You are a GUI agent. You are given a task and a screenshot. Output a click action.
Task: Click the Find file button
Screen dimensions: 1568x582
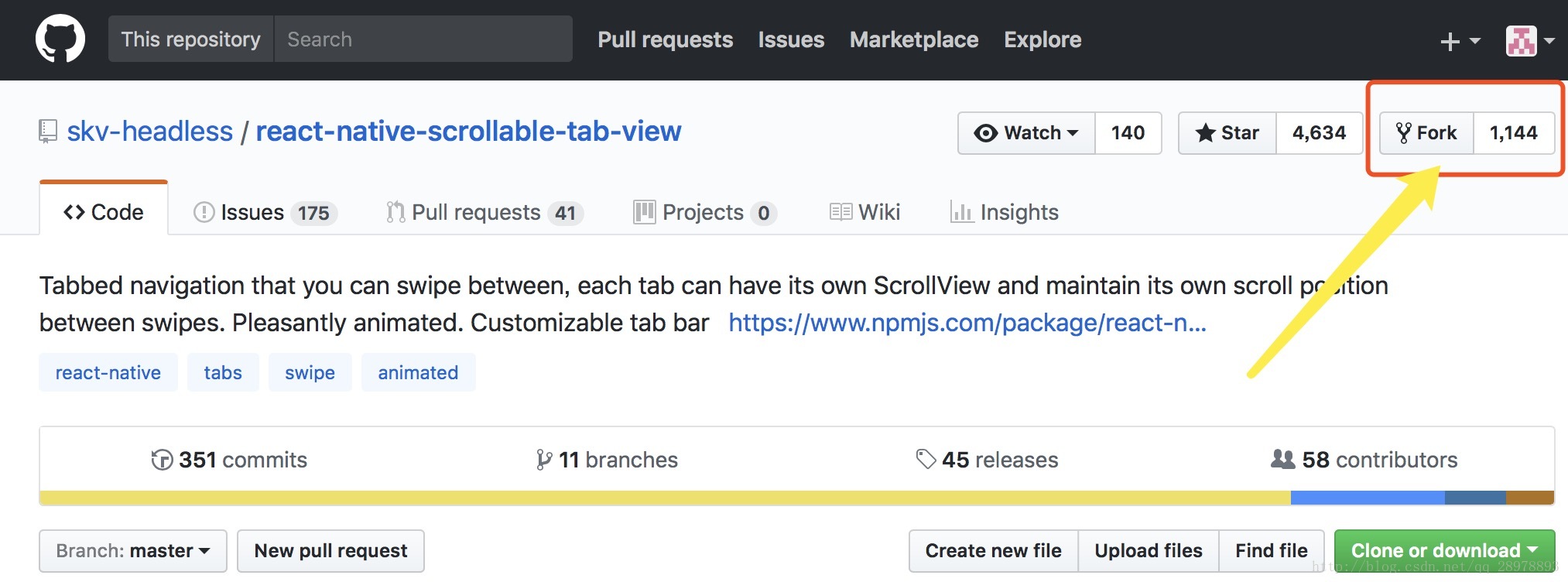coord(1272,551)
